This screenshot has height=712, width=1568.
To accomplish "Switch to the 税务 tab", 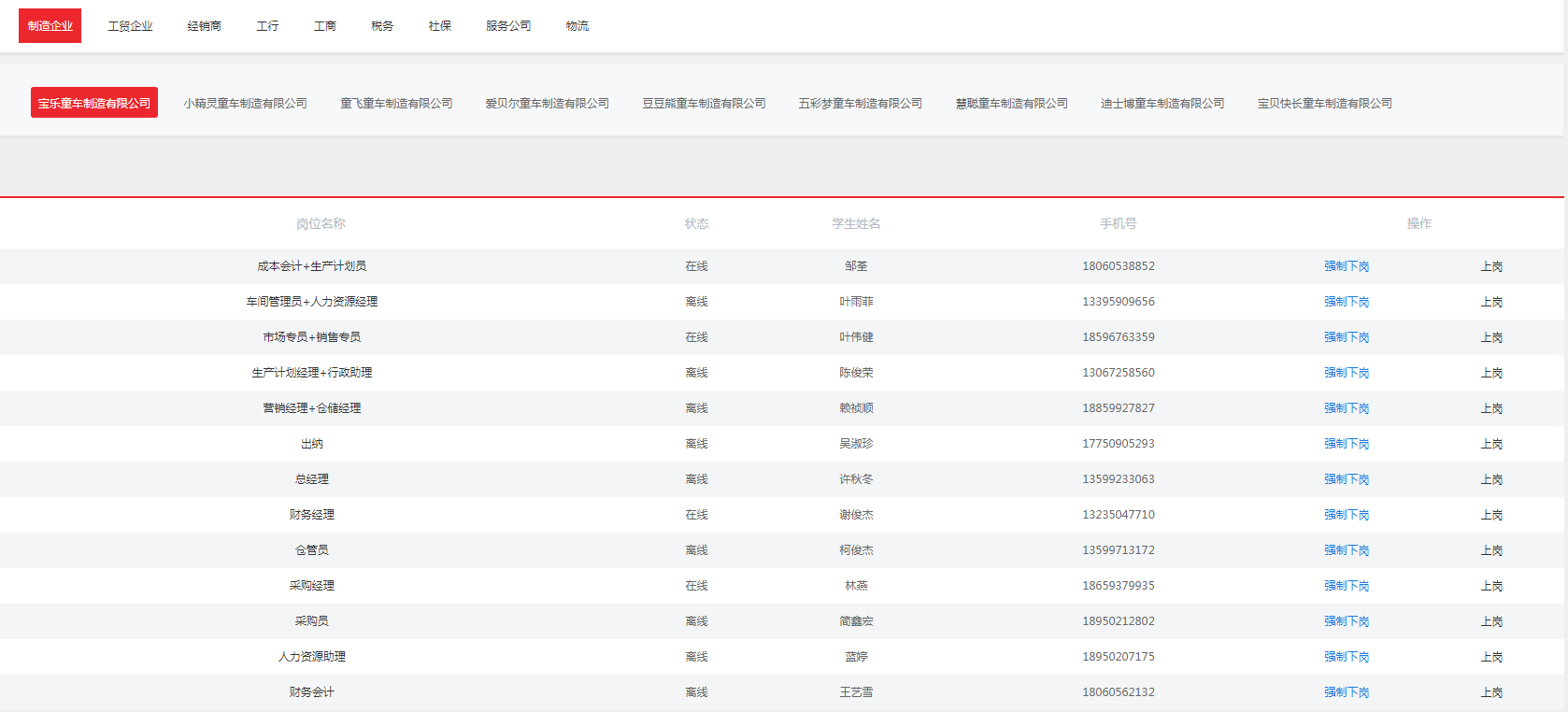I will pos(381,26).
